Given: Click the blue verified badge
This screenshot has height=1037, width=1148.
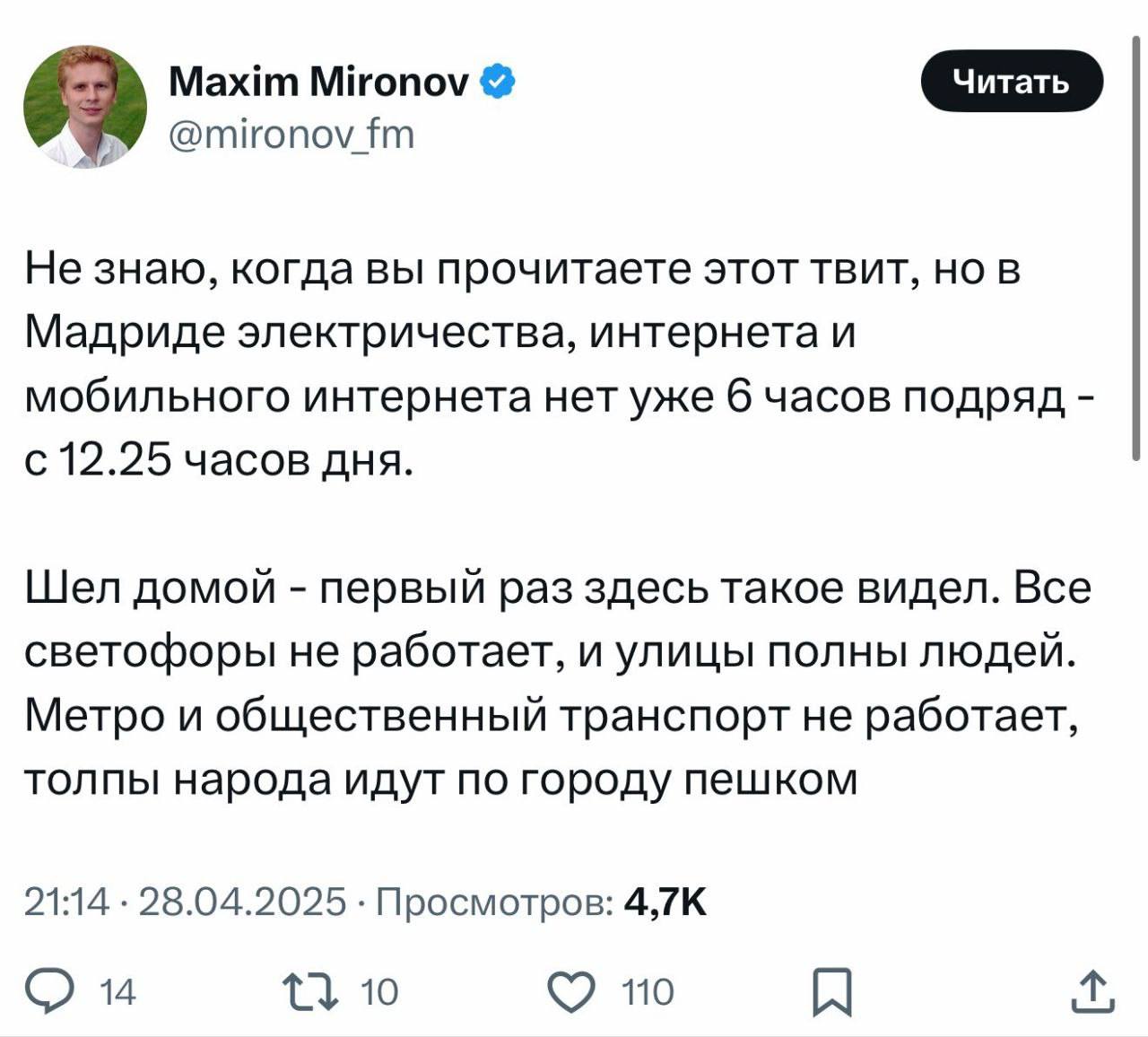Looking at the screenshot, I should [x=498, y=83].
